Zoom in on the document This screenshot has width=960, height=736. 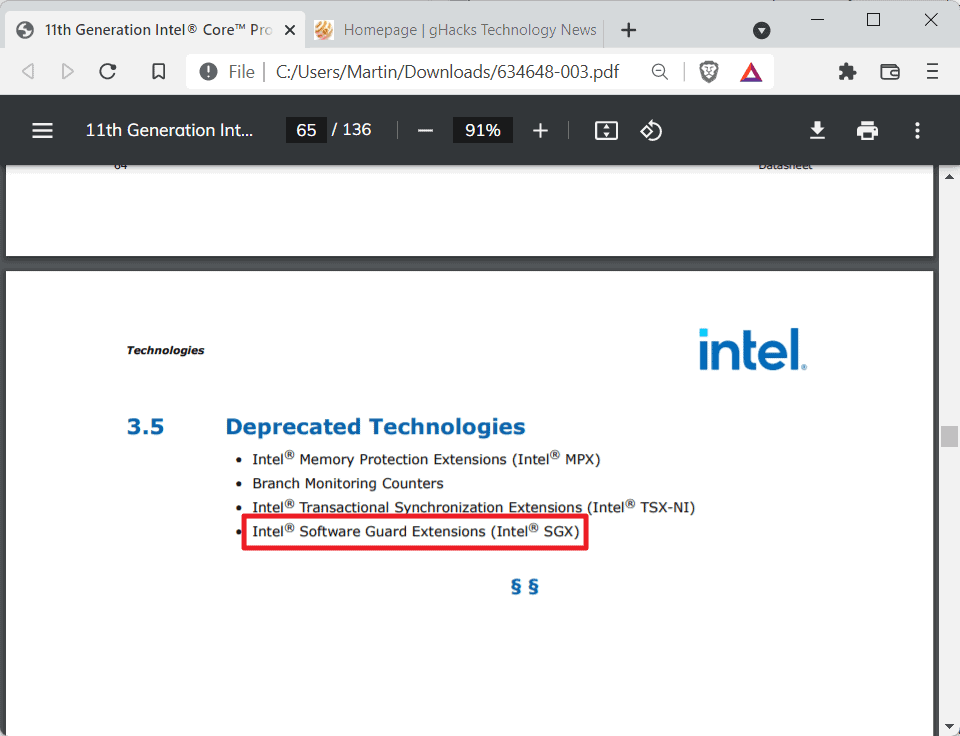coord(540,130)
